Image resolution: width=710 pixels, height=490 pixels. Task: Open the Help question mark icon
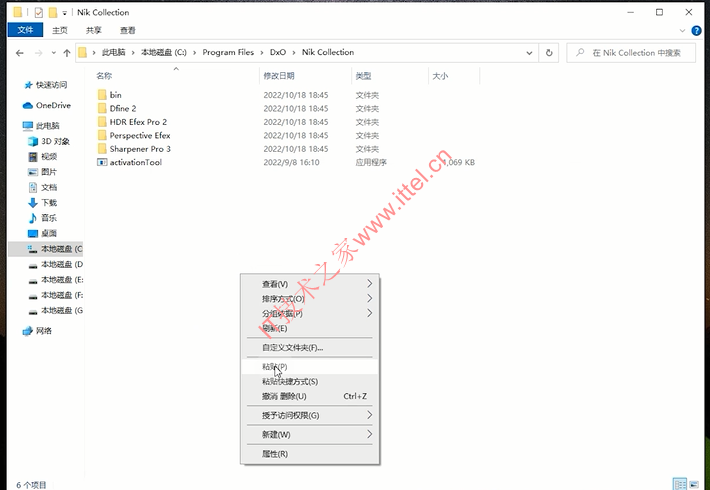coord(696,31)
